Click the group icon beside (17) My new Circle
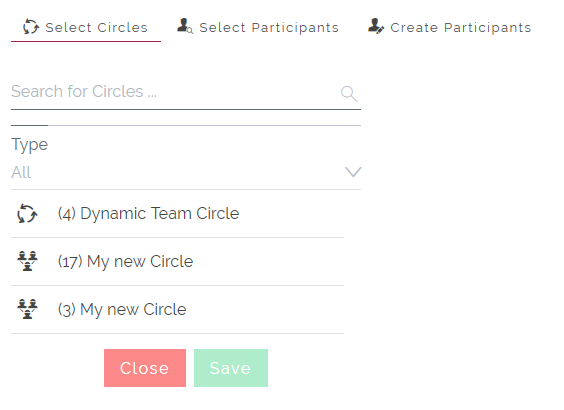Viewport: 564px width, 410px height. coord(27,261)
